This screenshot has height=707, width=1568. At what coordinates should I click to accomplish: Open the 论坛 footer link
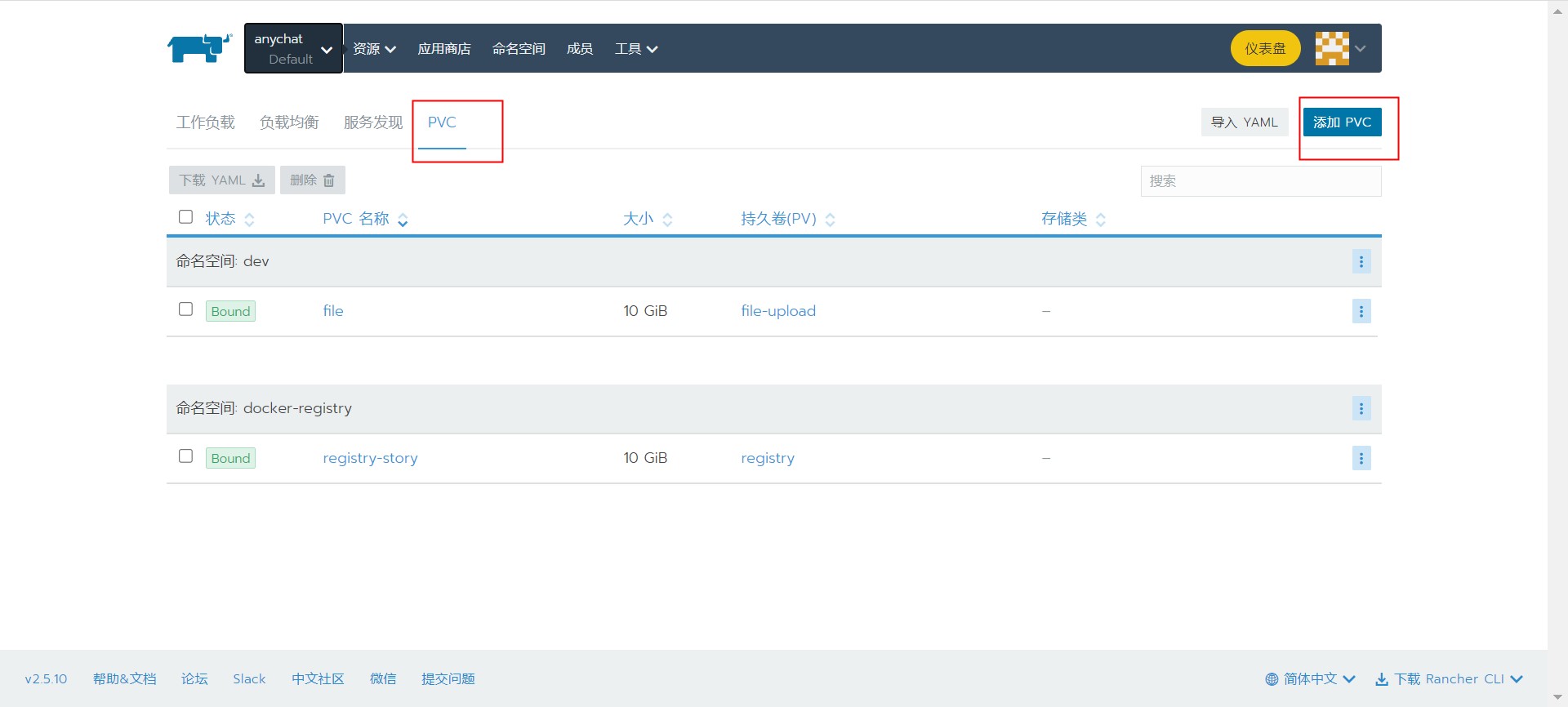(x=194, y=679)
